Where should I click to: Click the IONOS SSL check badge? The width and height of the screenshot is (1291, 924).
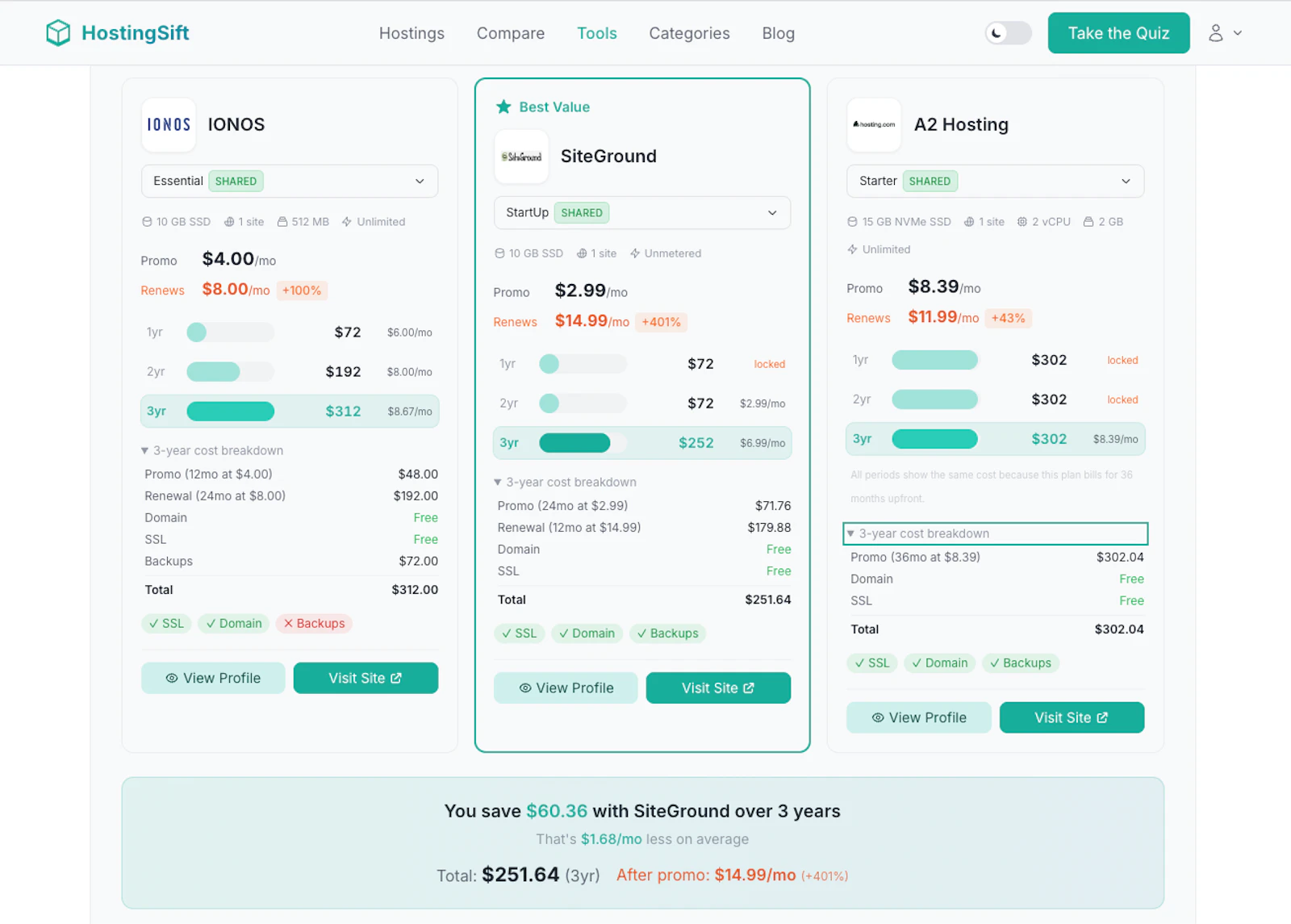click(166, 623)
